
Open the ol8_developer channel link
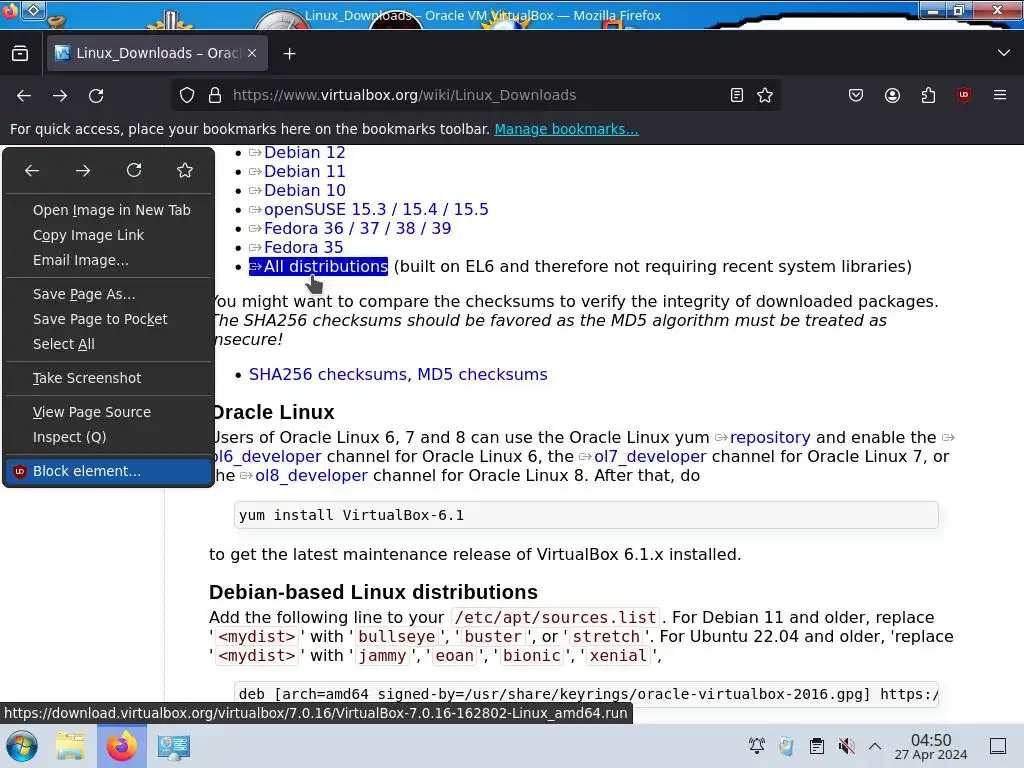[311, 475]
